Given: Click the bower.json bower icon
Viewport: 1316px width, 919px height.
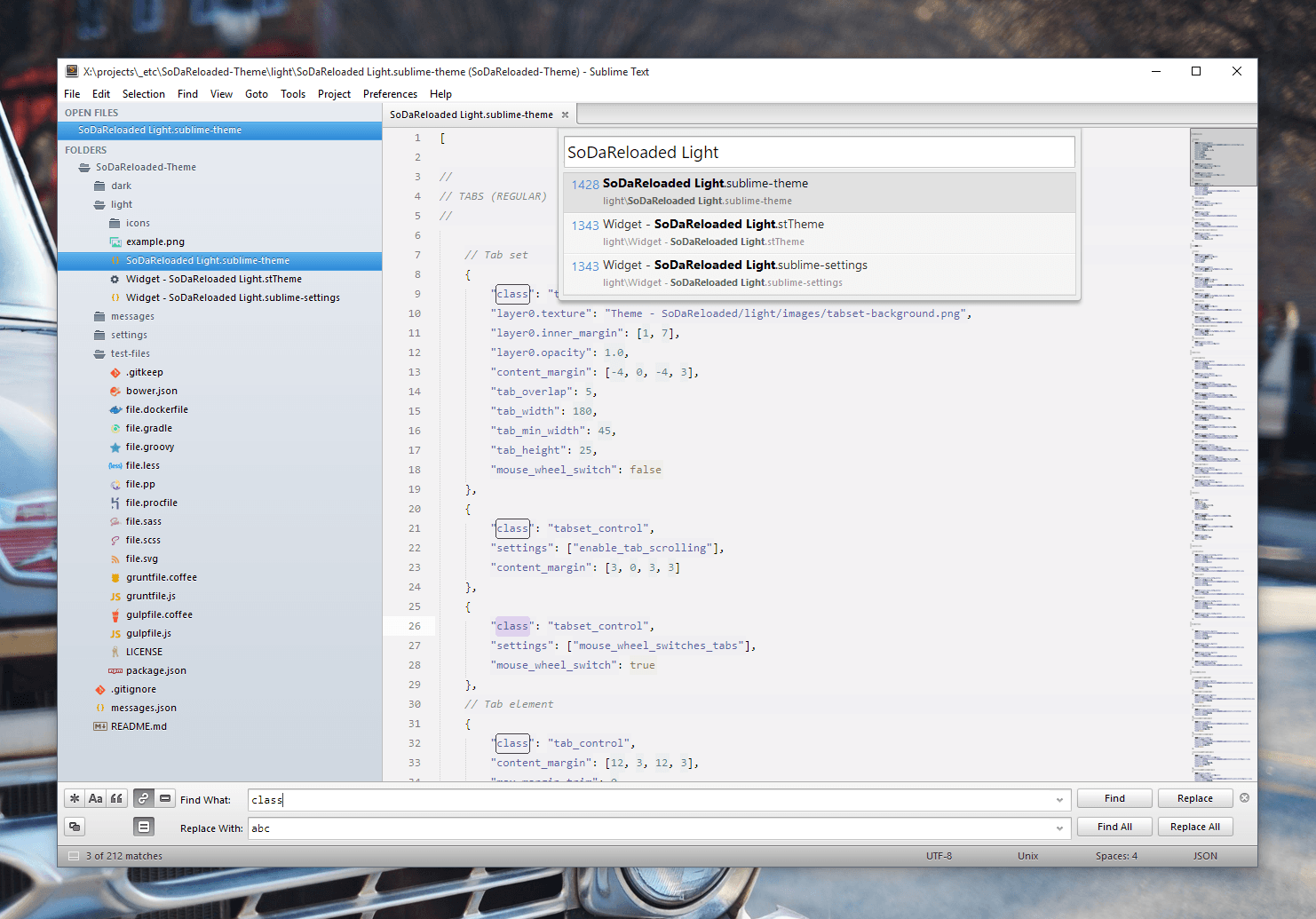Looking at the screenshot, I should [x=115, y=391].
